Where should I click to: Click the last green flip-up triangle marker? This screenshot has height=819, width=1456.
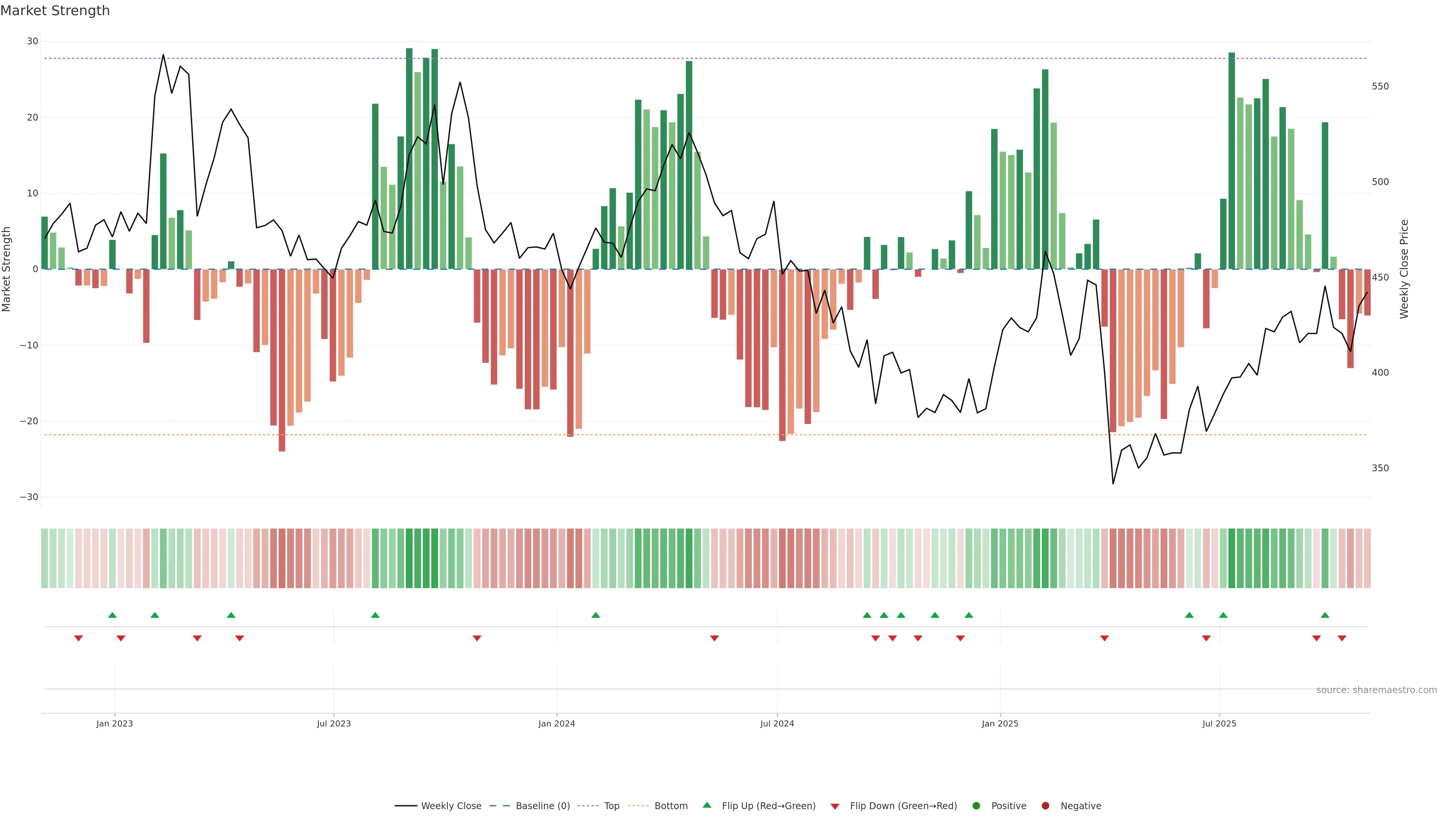click(x=1325, y=615)
